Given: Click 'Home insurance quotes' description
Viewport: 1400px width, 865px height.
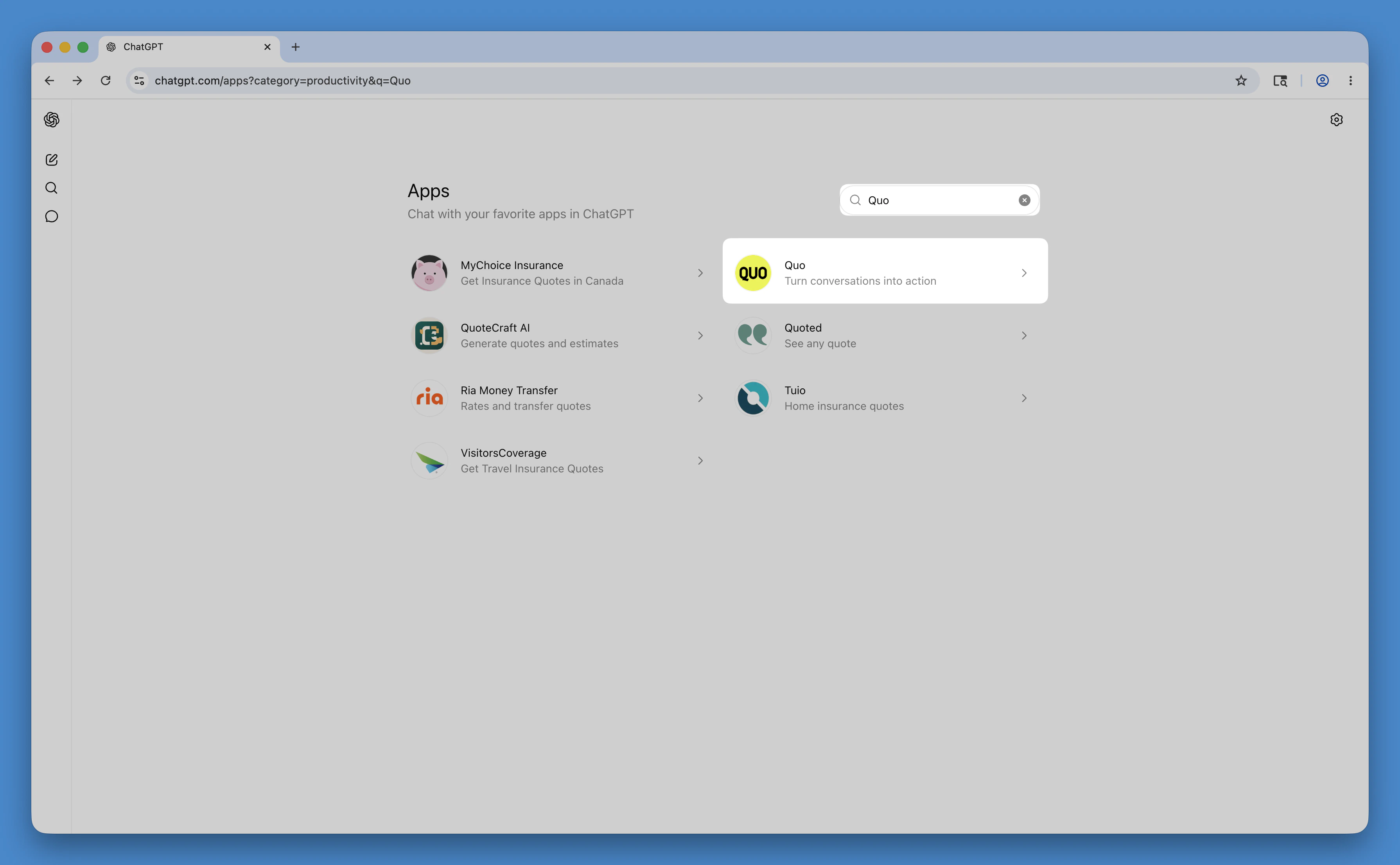Looking at the screenshot, I should pos(844,406).
